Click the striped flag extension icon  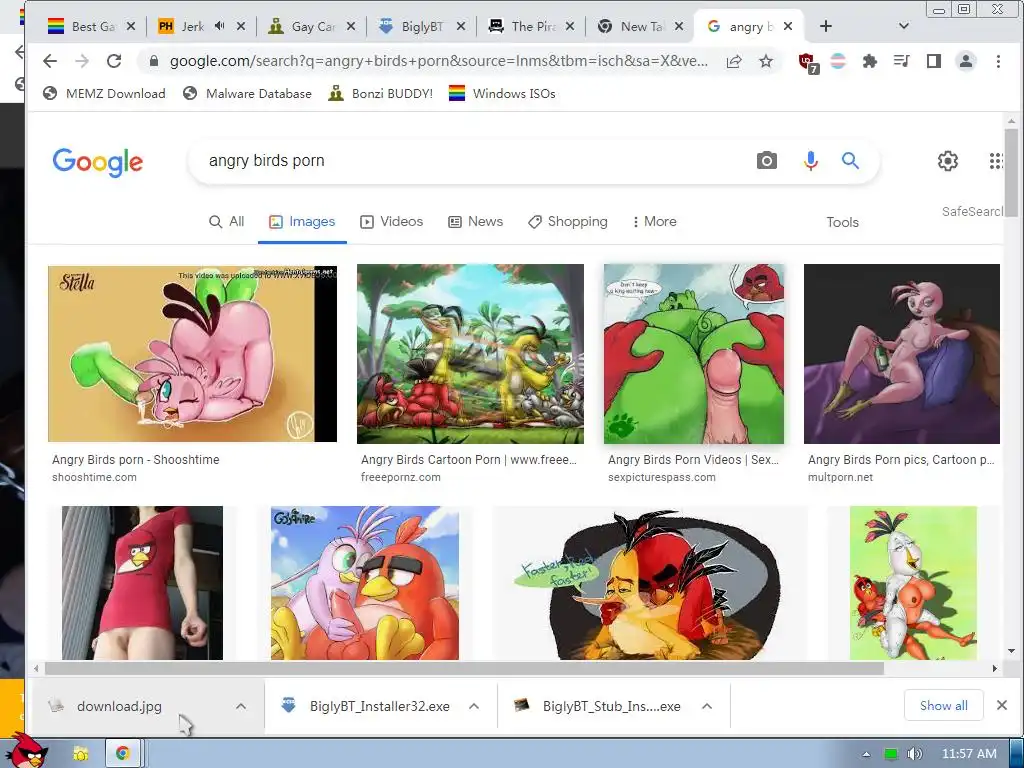(838, 61)
